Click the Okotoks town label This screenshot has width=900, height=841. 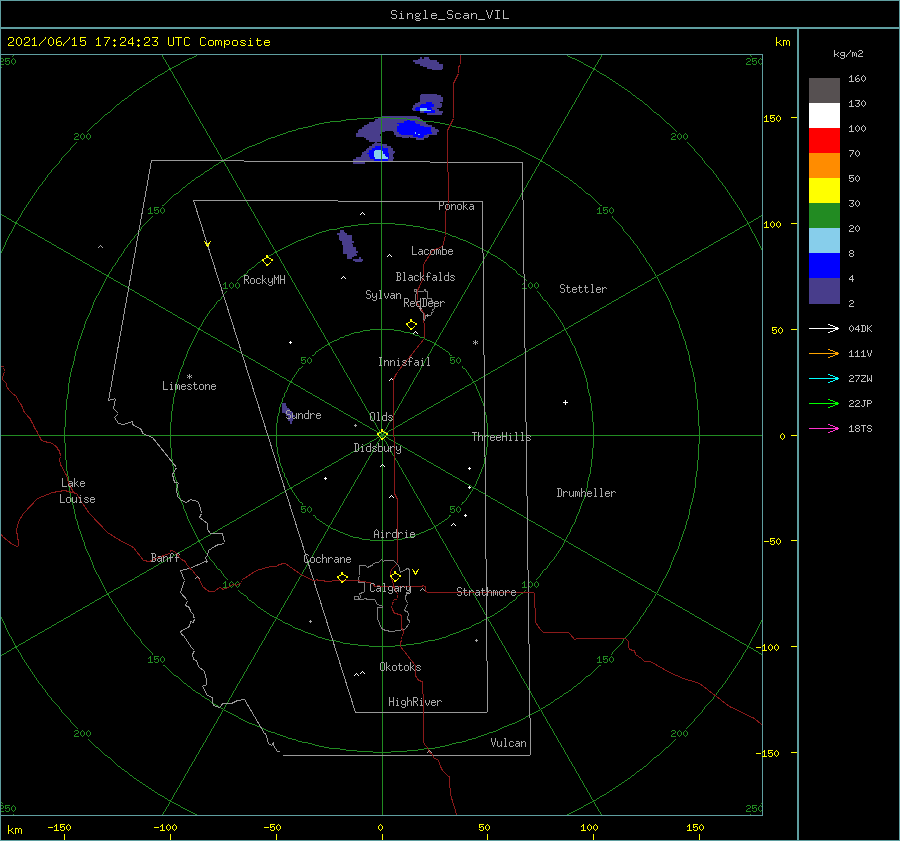400,667
